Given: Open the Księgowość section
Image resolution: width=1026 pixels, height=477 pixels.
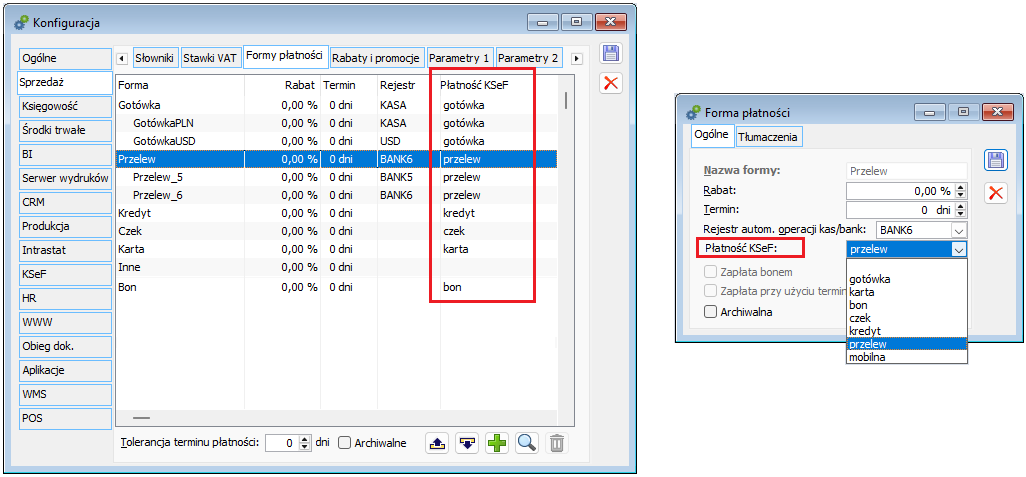Looking at the screenshot, I should [x=64, y=106].
